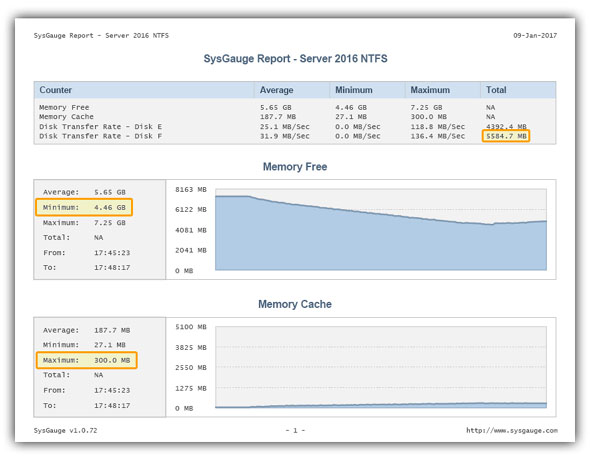Click the SysGauge v1.0.72 footer text
590x460 pixels.
65,430
